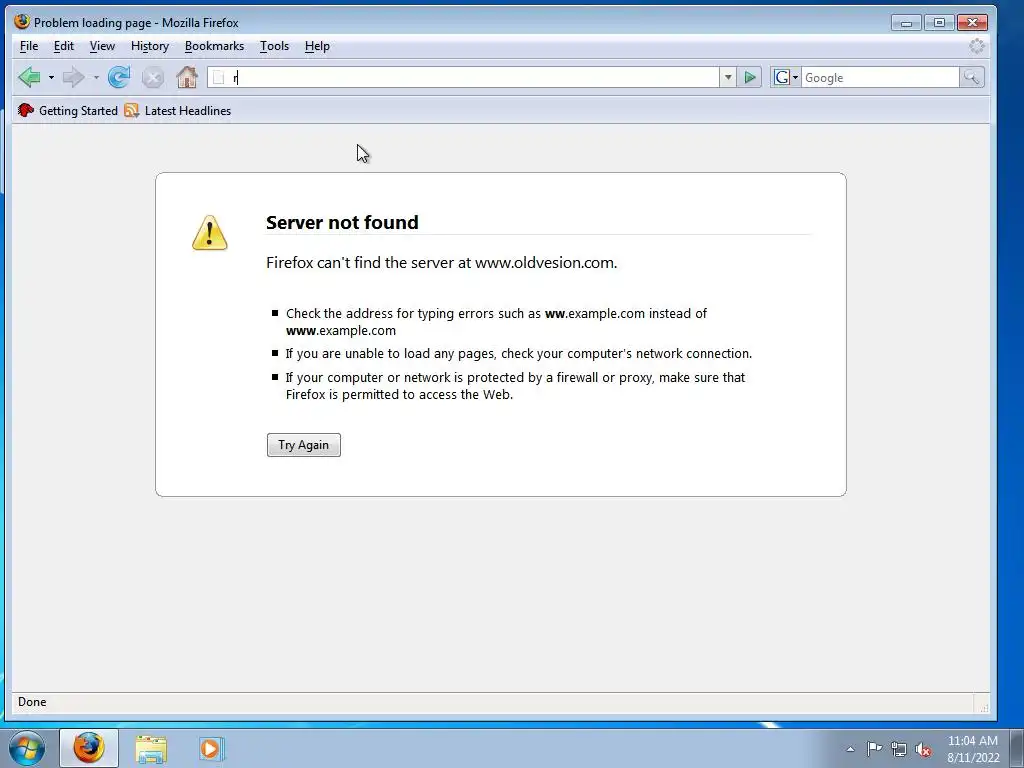Viewport: 1024px width, 768px height.
Task: Click the green Go arrow button
Action: pos(750,77)
